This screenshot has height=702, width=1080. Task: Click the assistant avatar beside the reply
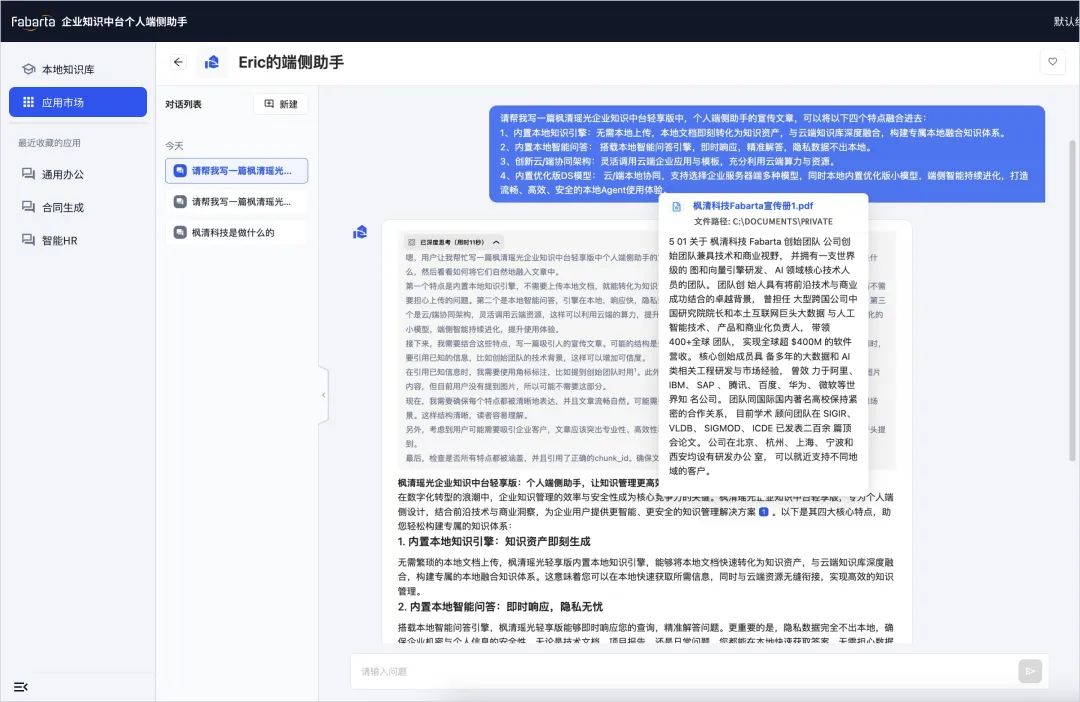coord(360,232)
